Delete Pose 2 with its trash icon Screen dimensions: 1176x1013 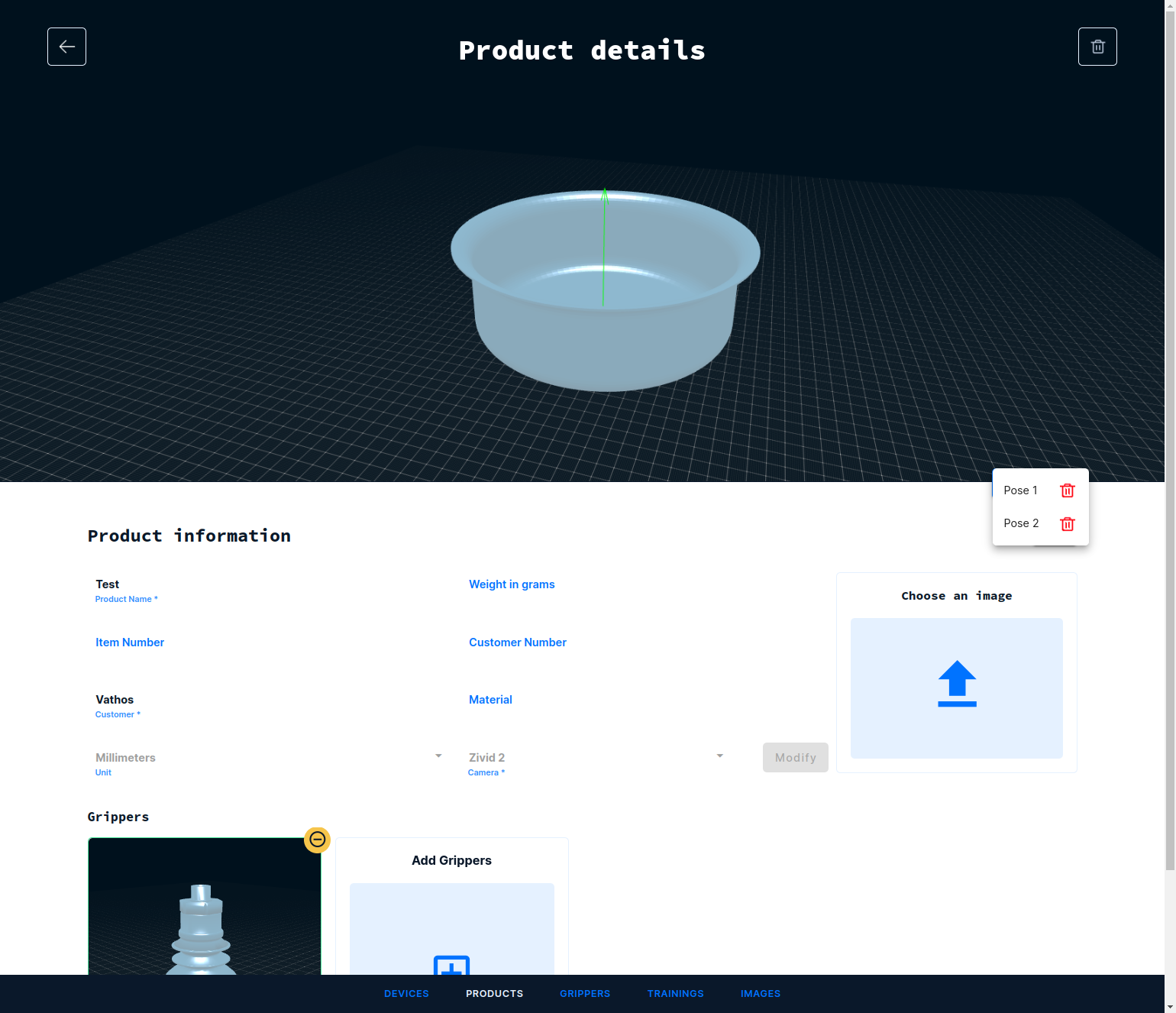coord(1068,524)
